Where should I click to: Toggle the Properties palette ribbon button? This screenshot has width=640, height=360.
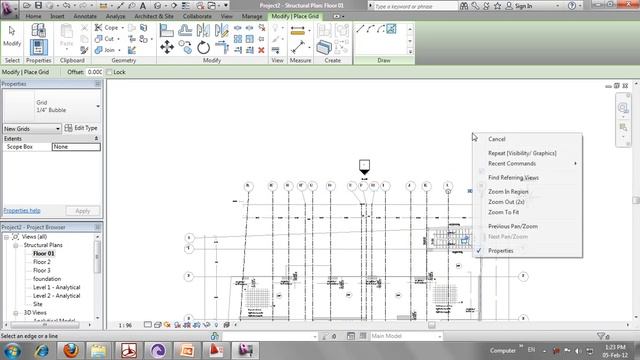(x=39, y=47)
